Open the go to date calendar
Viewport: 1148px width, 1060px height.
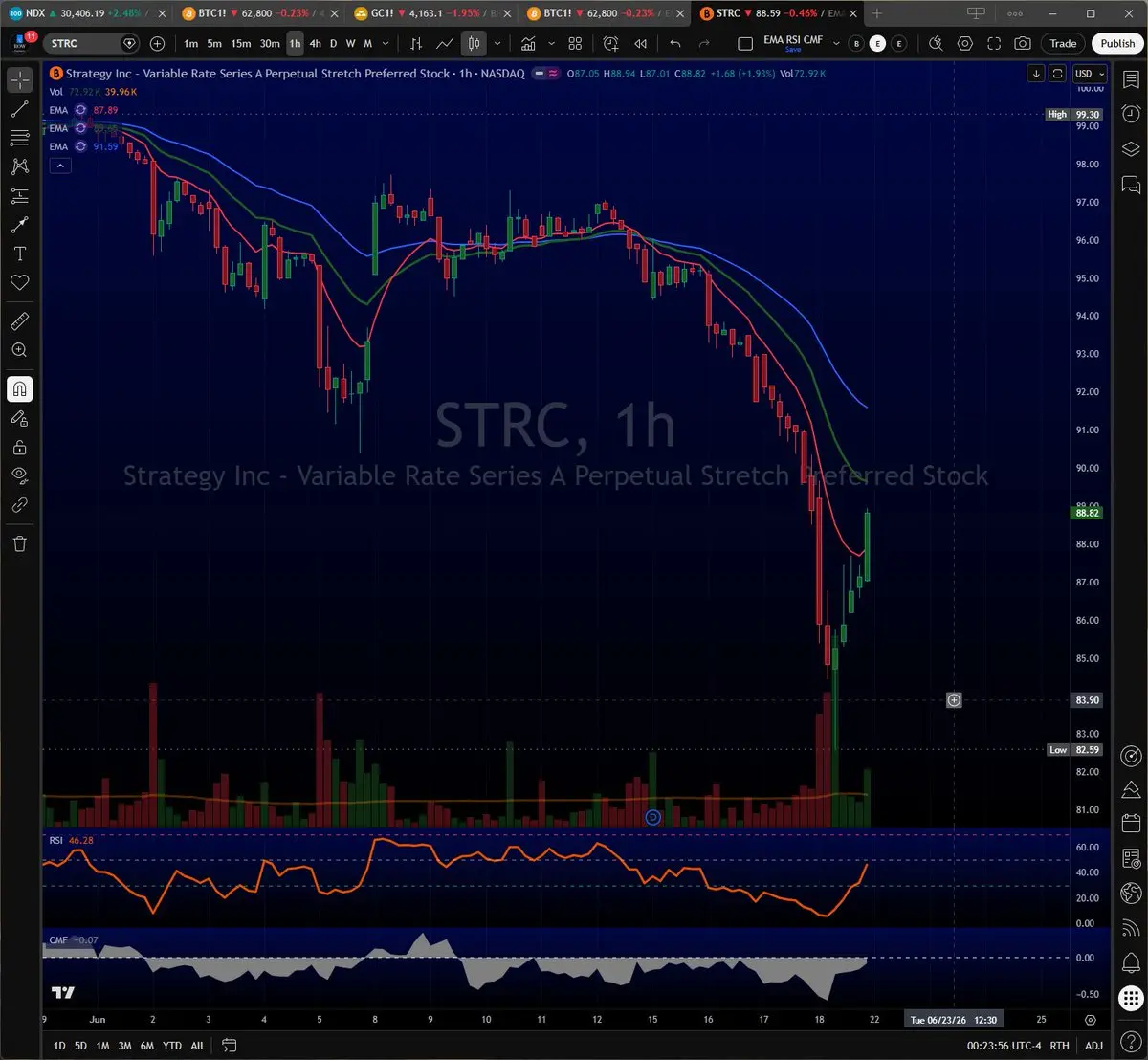pos(229,1046)
